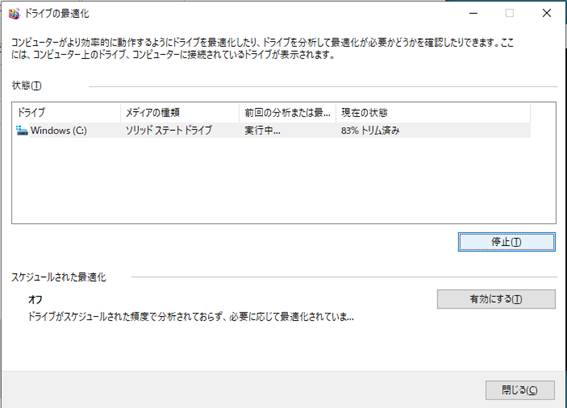Stop optimization with the 停止 button
567x408 pixels.
coord(507,242)
